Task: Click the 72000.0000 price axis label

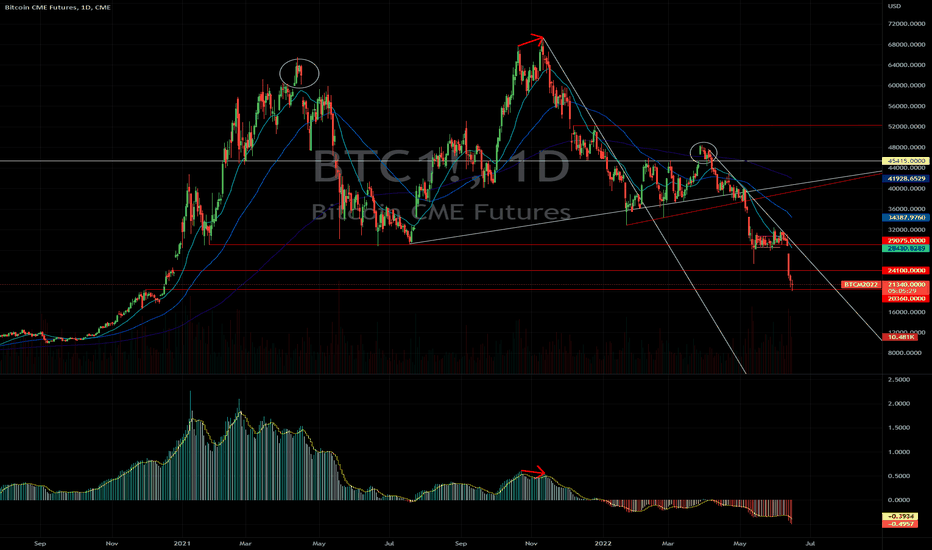Action: [907, 24]
